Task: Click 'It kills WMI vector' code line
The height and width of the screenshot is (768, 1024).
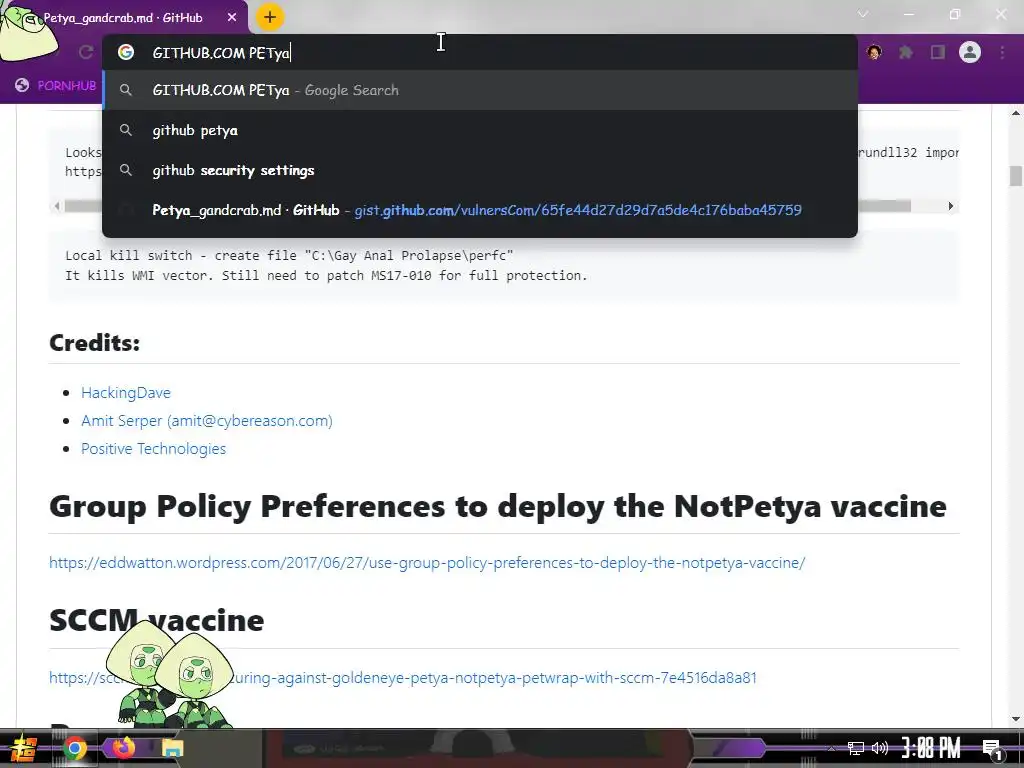Action: (326, 276)
